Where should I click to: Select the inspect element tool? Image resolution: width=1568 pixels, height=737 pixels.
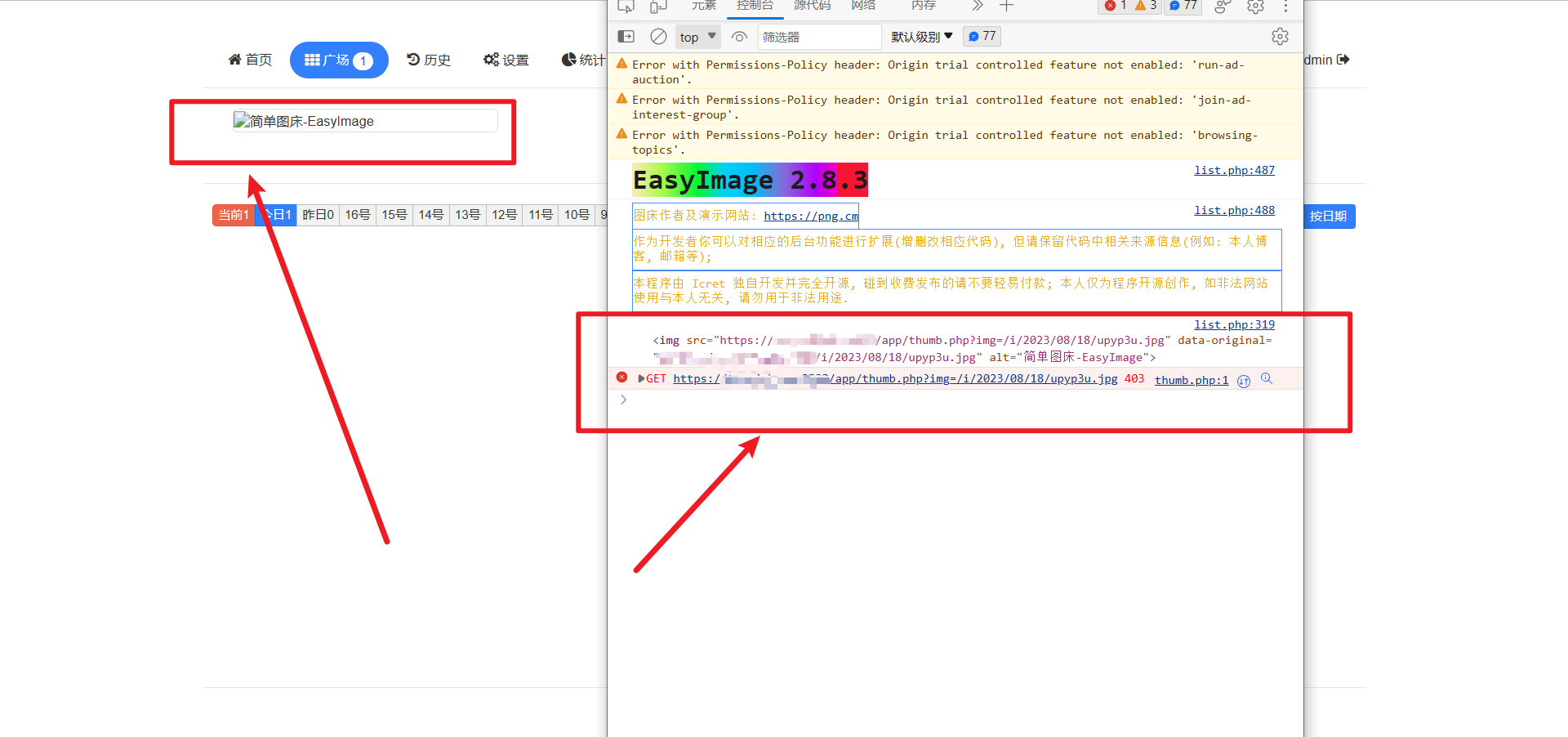point(625,6)
